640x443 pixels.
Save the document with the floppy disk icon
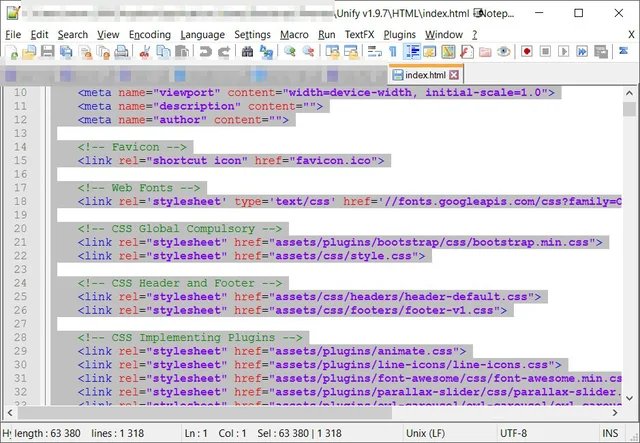[48, 52]
